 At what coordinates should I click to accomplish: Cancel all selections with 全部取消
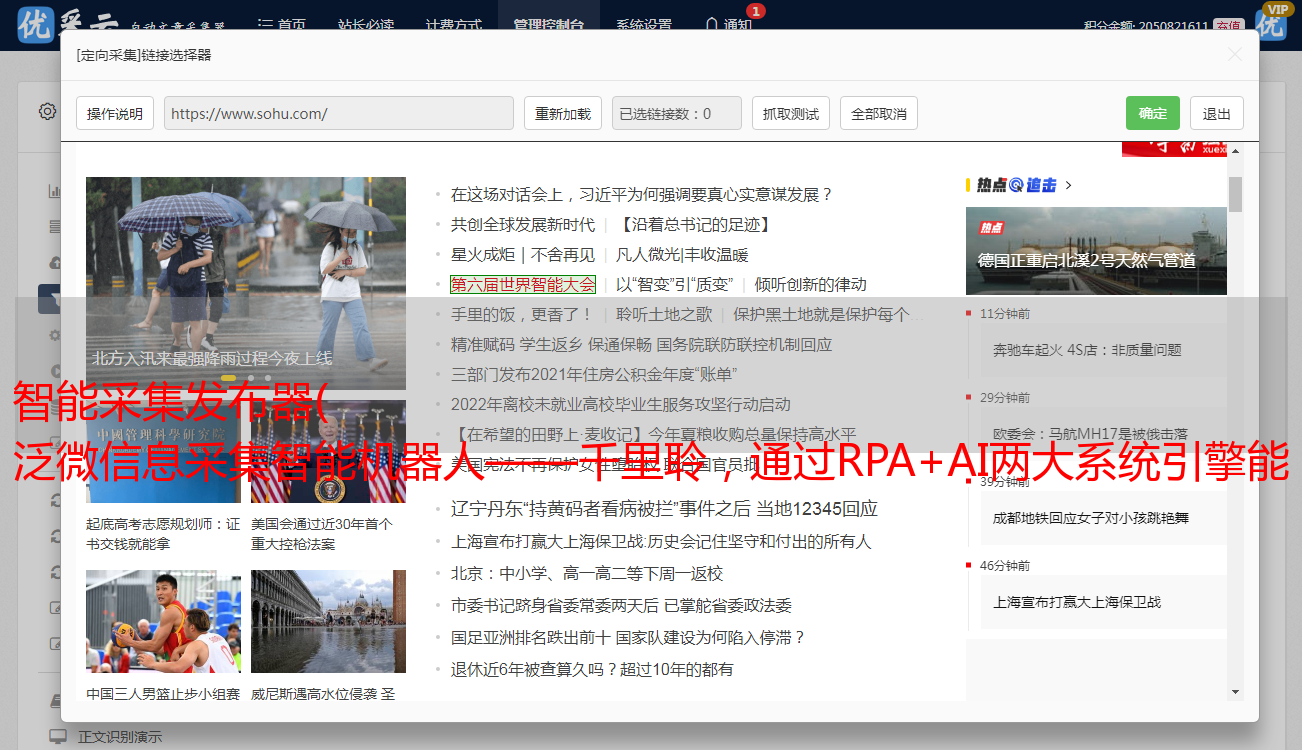[x=878, y=113]
